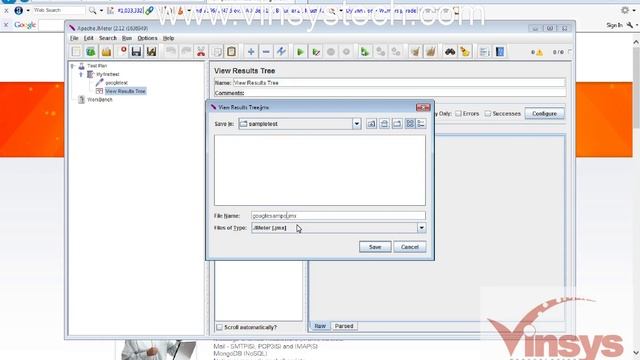Select View Results Tree node in tree
Viewport: 640px width, 360px height.
tap(125, 91)
